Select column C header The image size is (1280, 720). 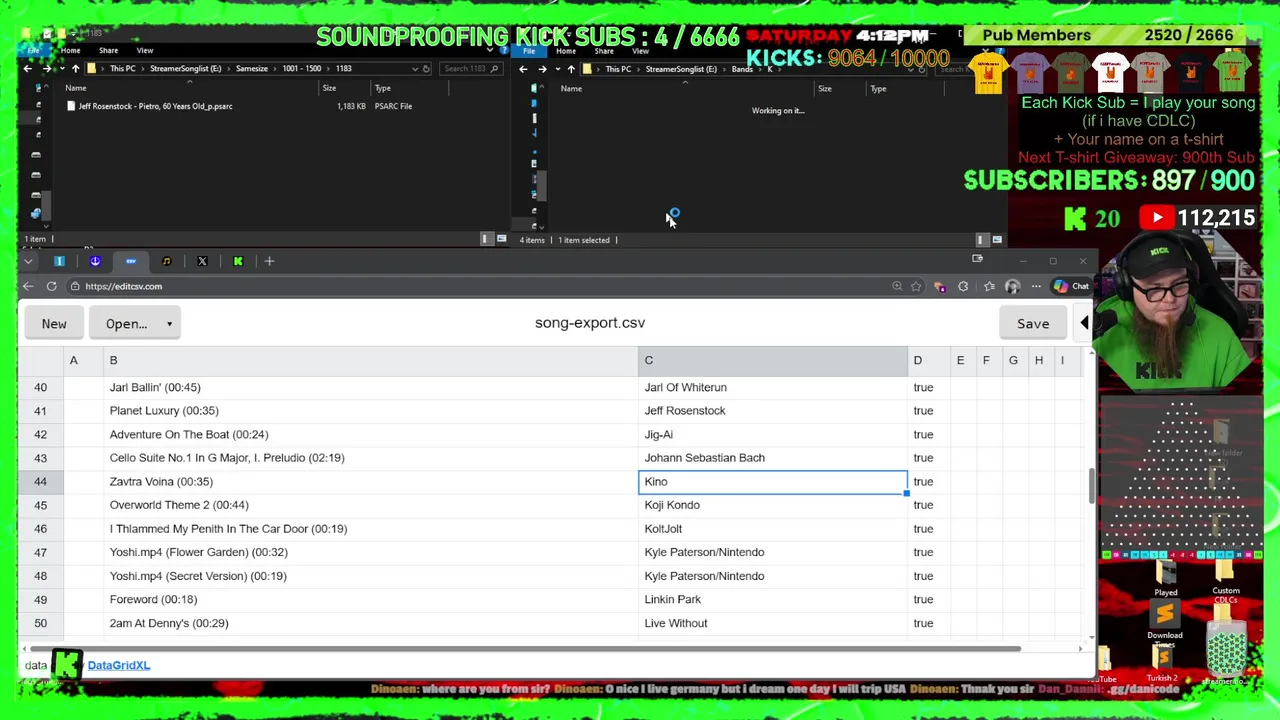tap(772, 360)
